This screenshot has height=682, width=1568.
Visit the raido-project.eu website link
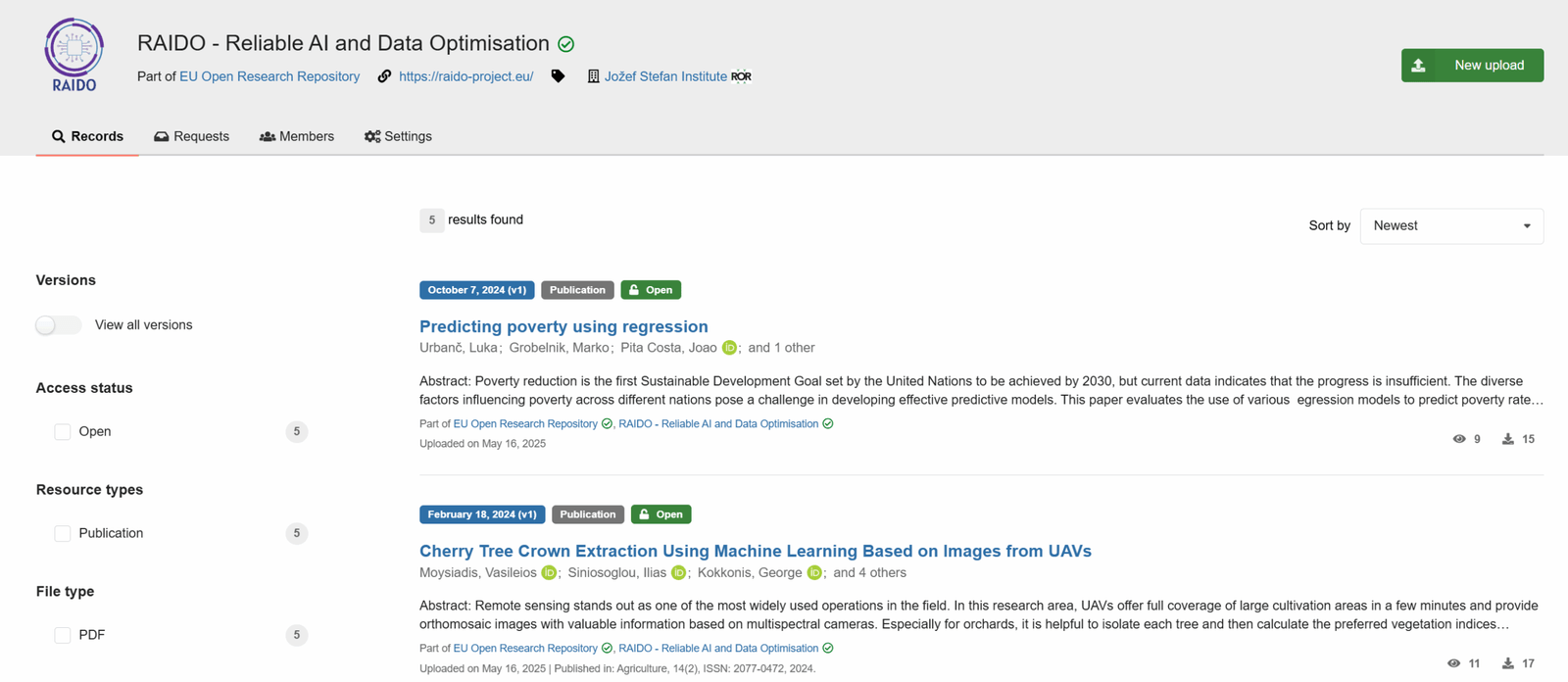click(465, 76)
